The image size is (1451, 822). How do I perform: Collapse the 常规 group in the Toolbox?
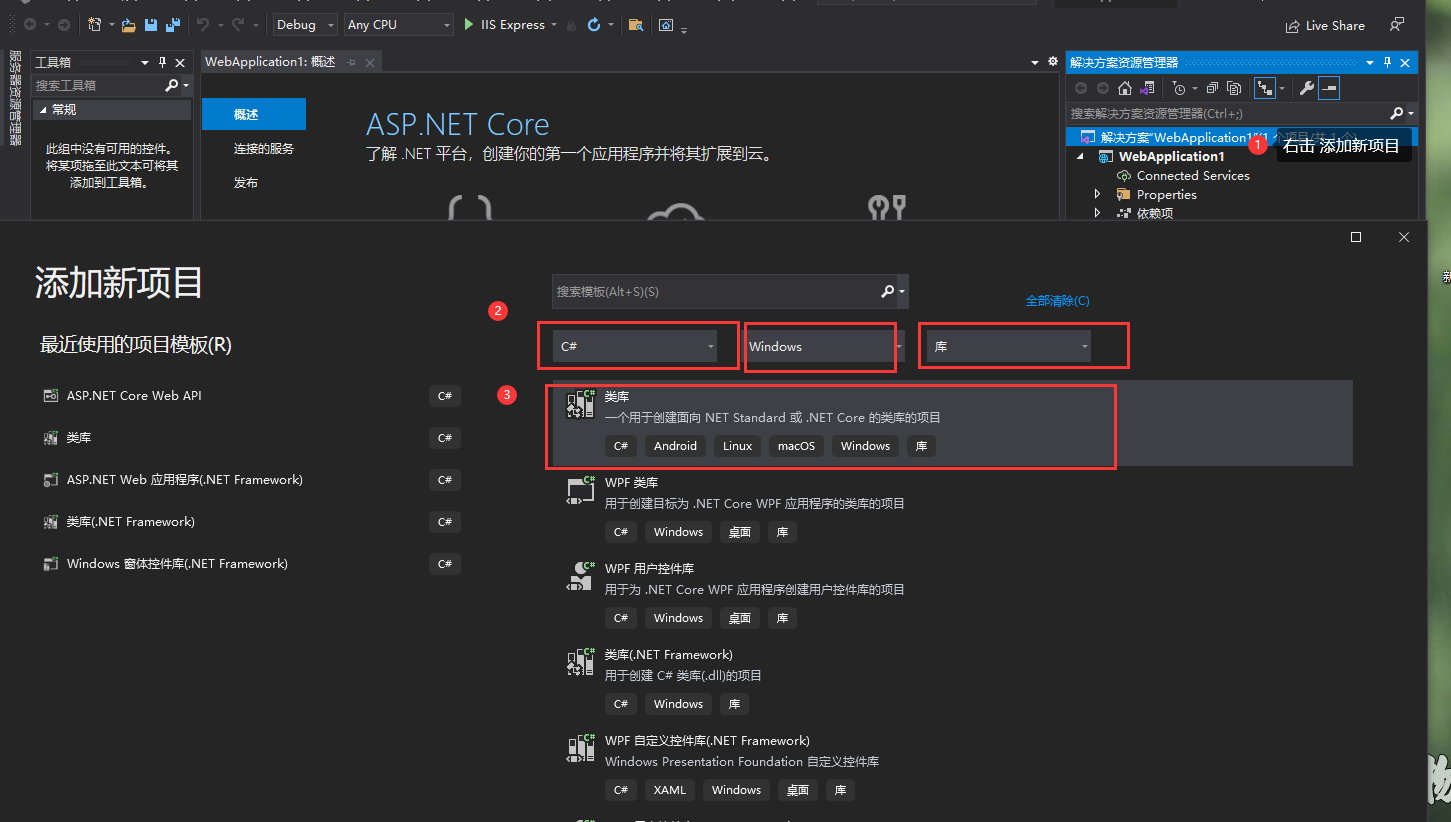tap(42, 109)
